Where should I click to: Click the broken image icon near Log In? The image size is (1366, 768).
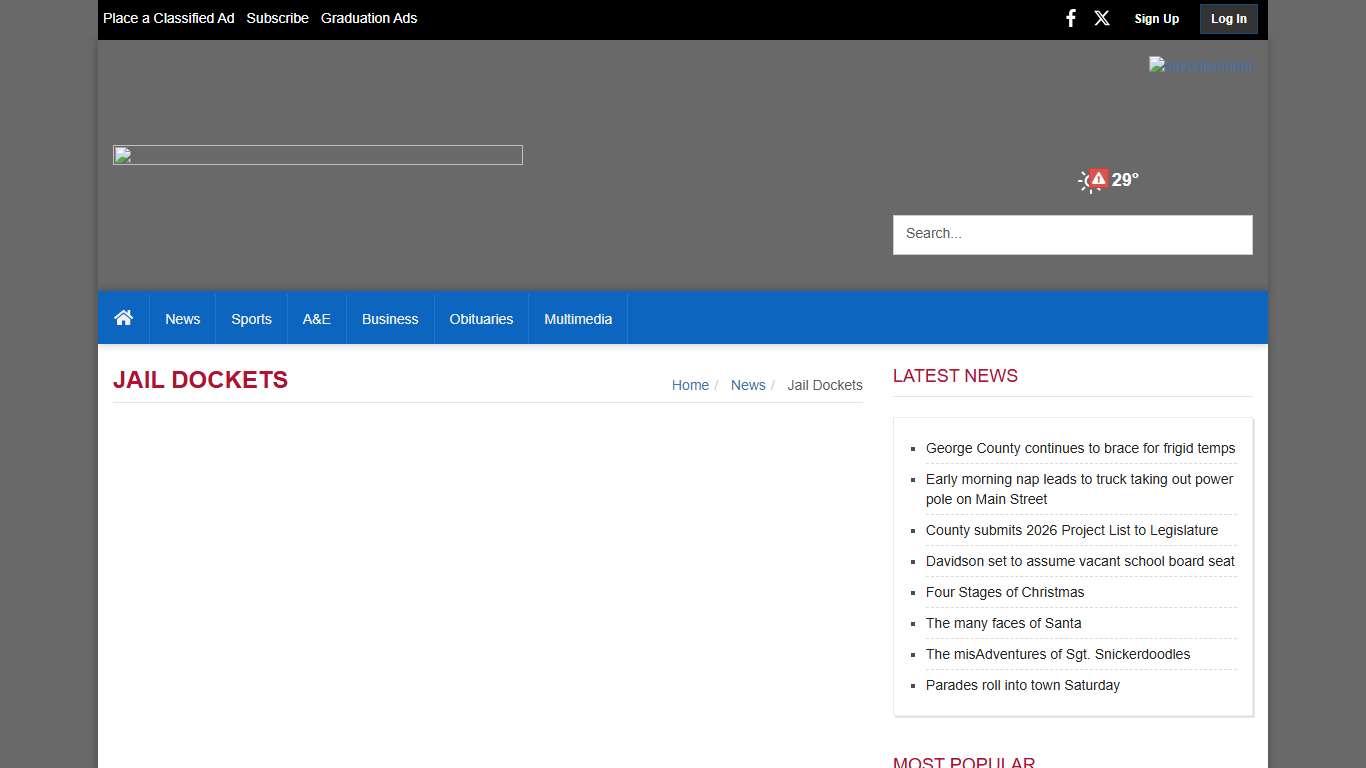[x=1200, y=66]
